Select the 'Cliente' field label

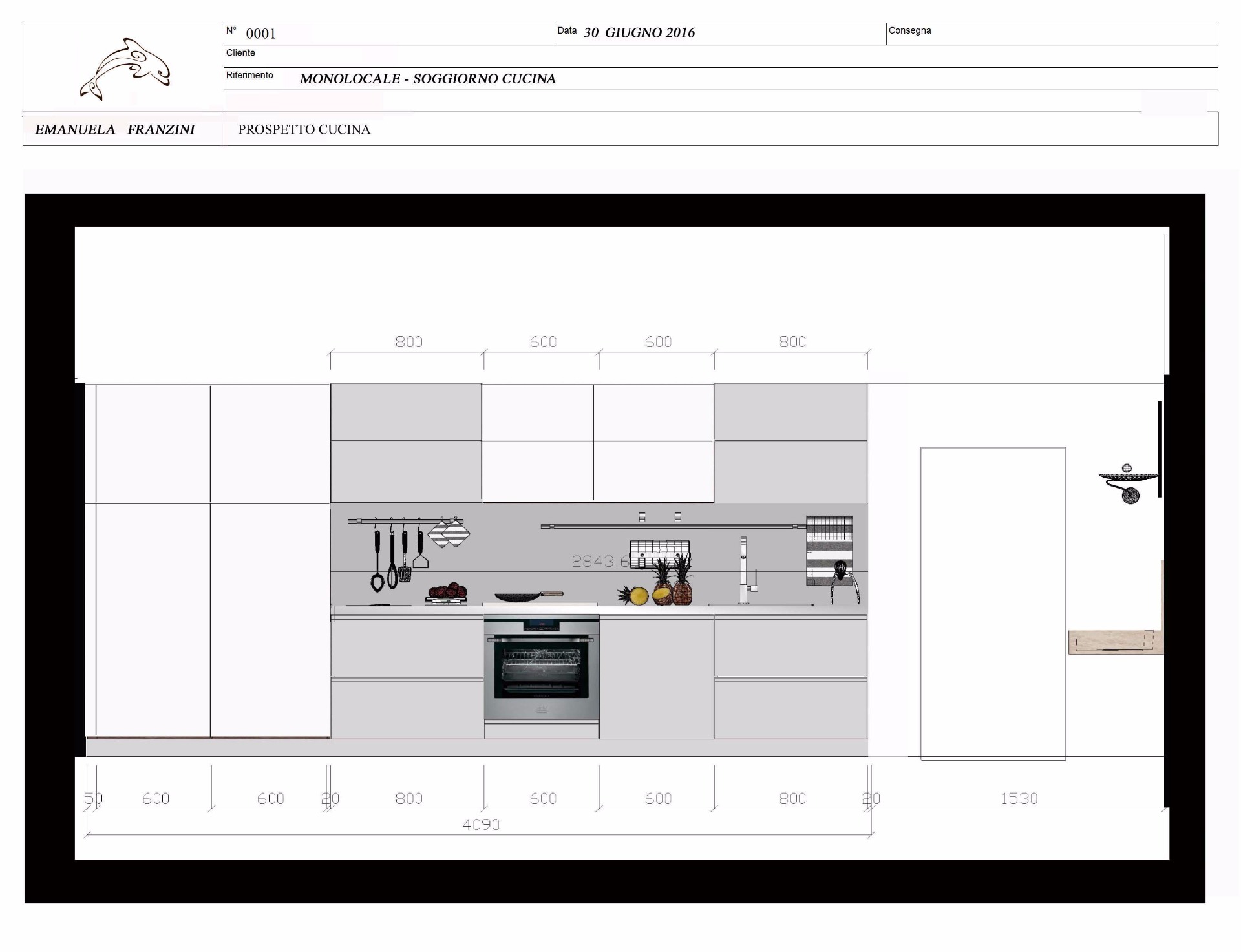click(x=240, y=53)
